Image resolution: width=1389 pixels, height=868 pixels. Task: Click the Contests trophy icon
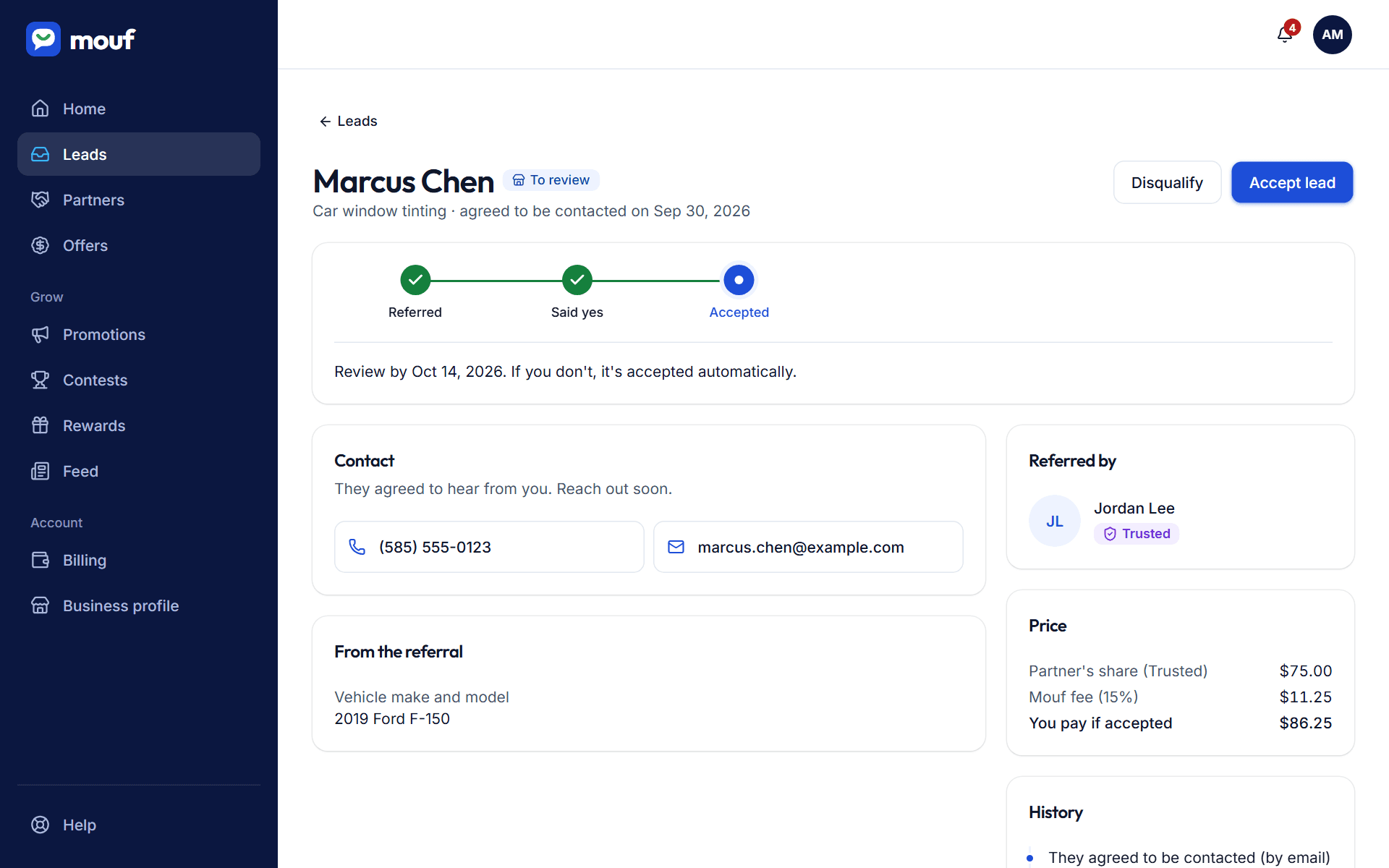pos(41,380)
